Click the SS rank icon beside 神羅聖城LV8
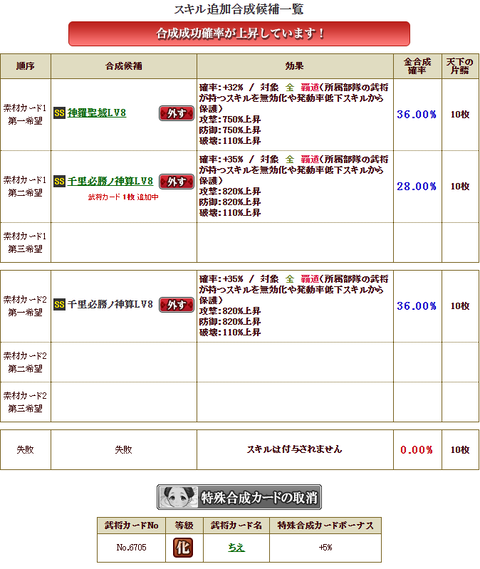Viewport: 480px width, 569px height. pos(59,113)
